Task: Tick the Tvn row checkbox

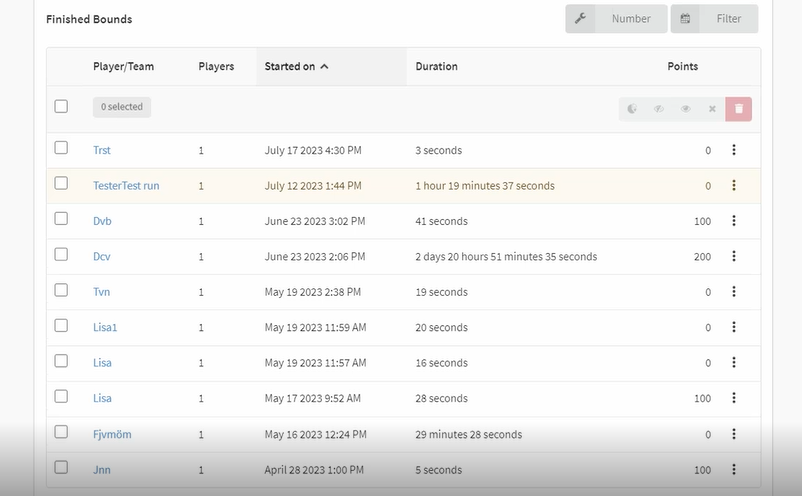Action: [x=61, y=290]
